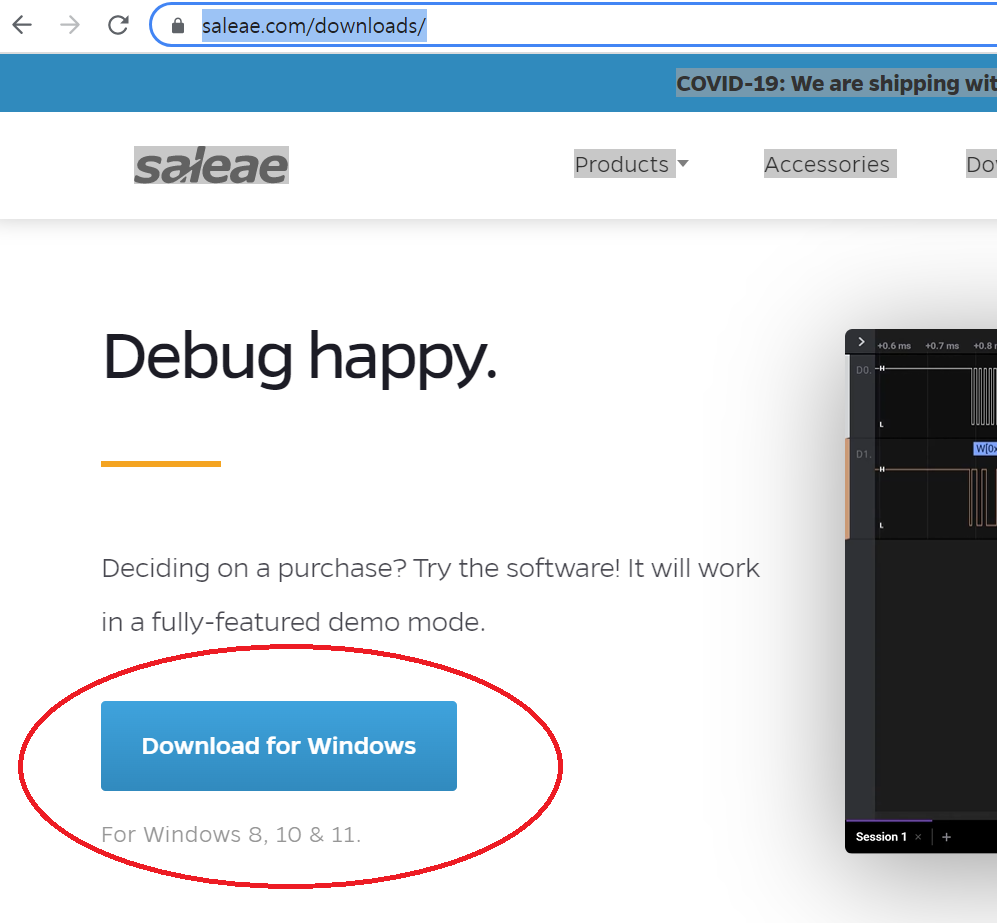The width and height of the screenshot is (997, 923).
Task: Click the COVID-19 shipping banner text
Action: point(836,83)
